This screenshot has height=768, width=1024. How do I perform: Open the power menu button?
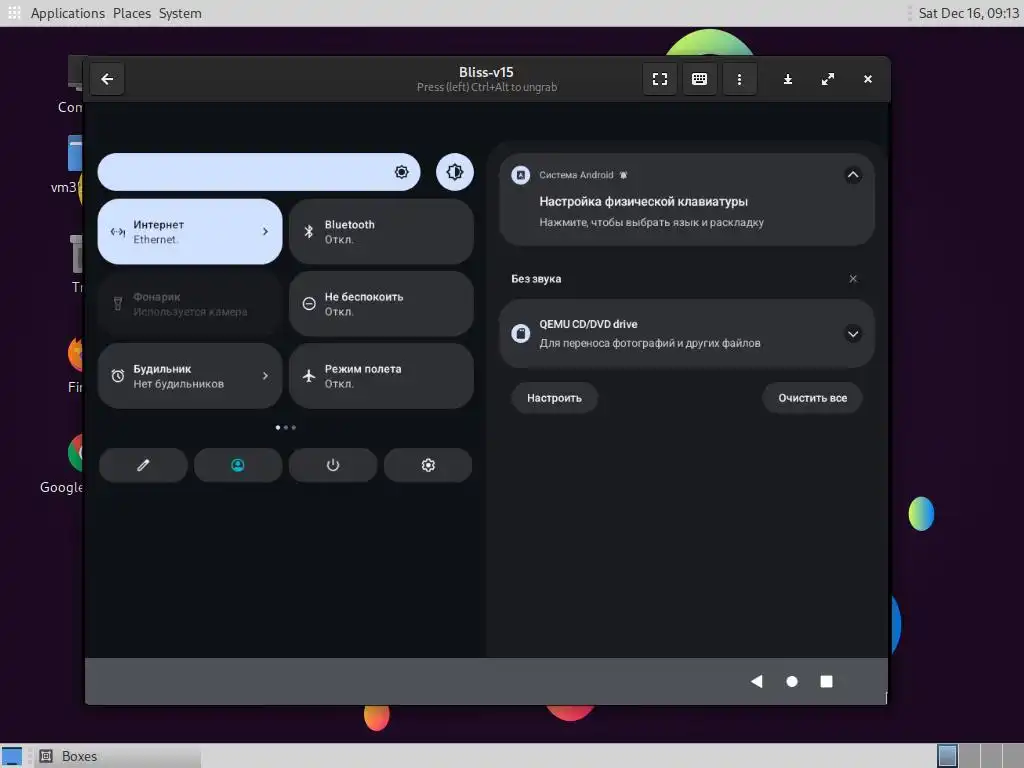point(333,465)
